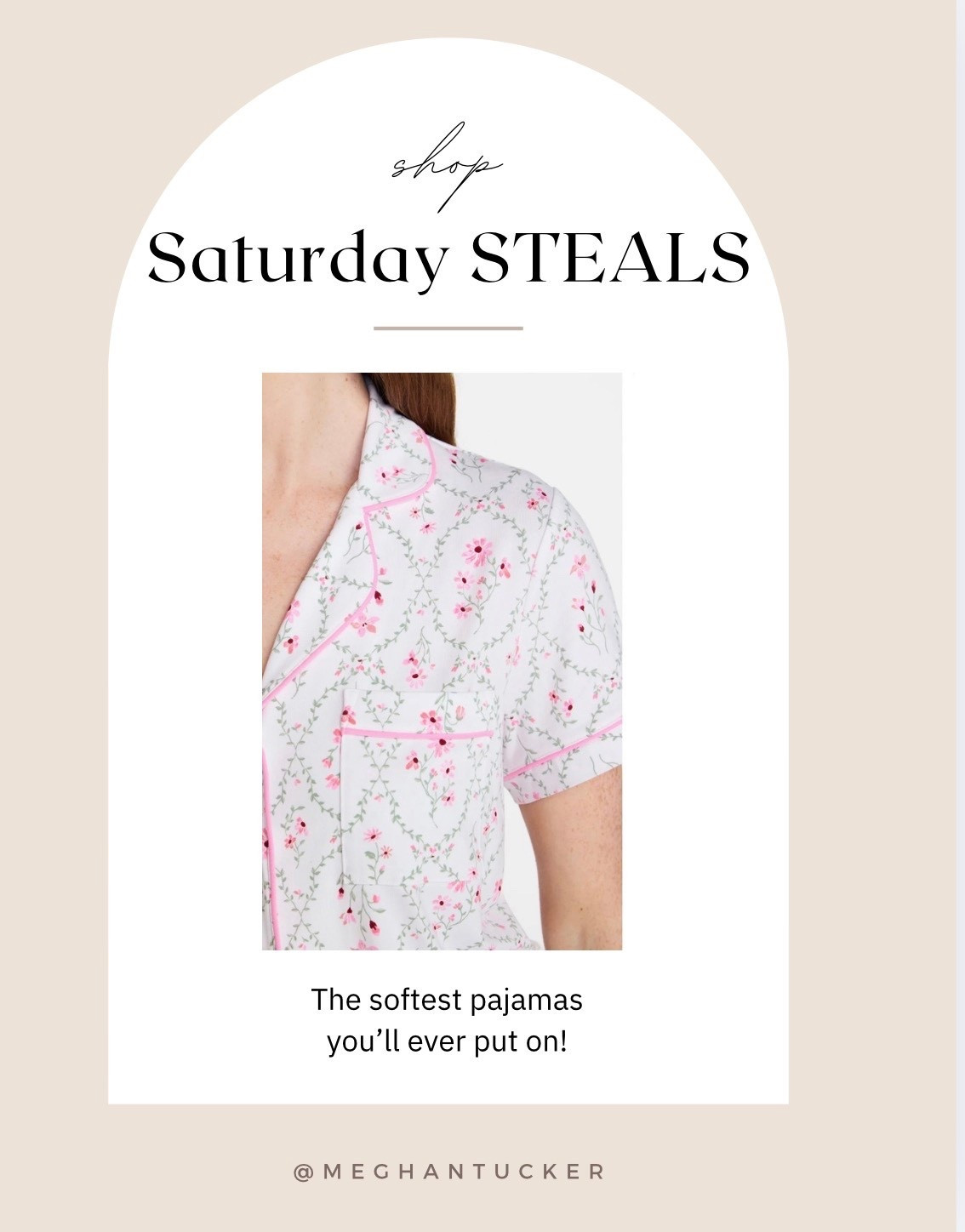Click the large pink daisy near the shoulder
965x1232 pixels.
click(x=478, y=553)
